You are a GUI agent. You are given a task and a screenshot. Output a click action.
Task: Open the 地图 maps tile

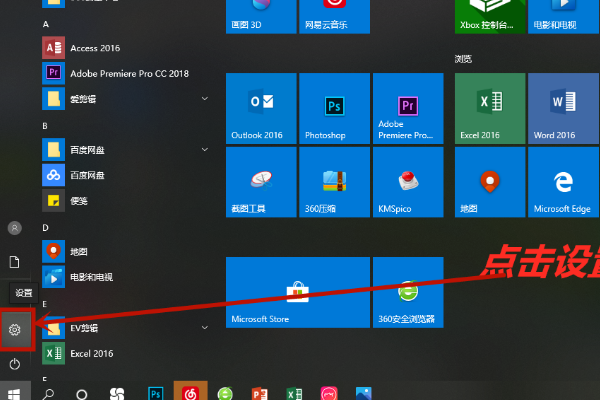pyautogui.click(x=490, y=182)
